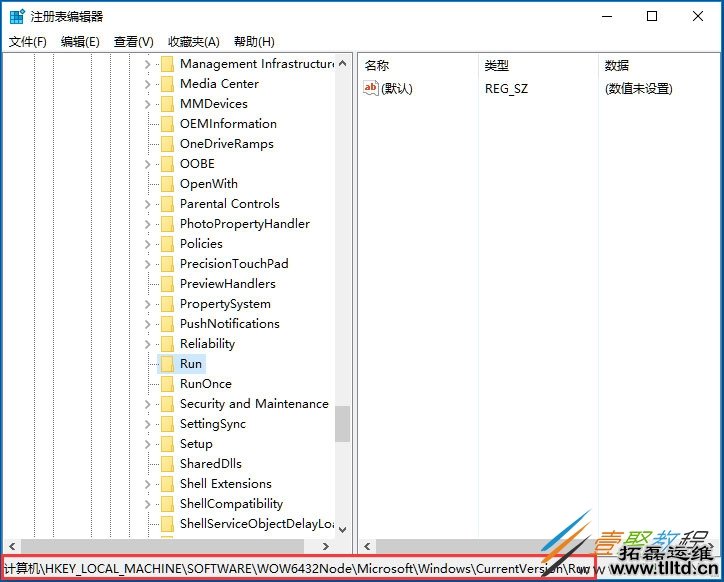
Task: Select the PrecisionTouchPad key label
Action: point(234,264)
